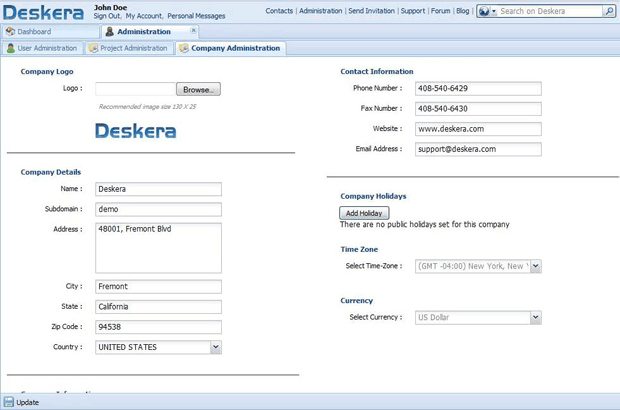The width and height of the screenshot is (620, 410).
Task: Expand the search scope dropdown arrow
Action: 494,12
